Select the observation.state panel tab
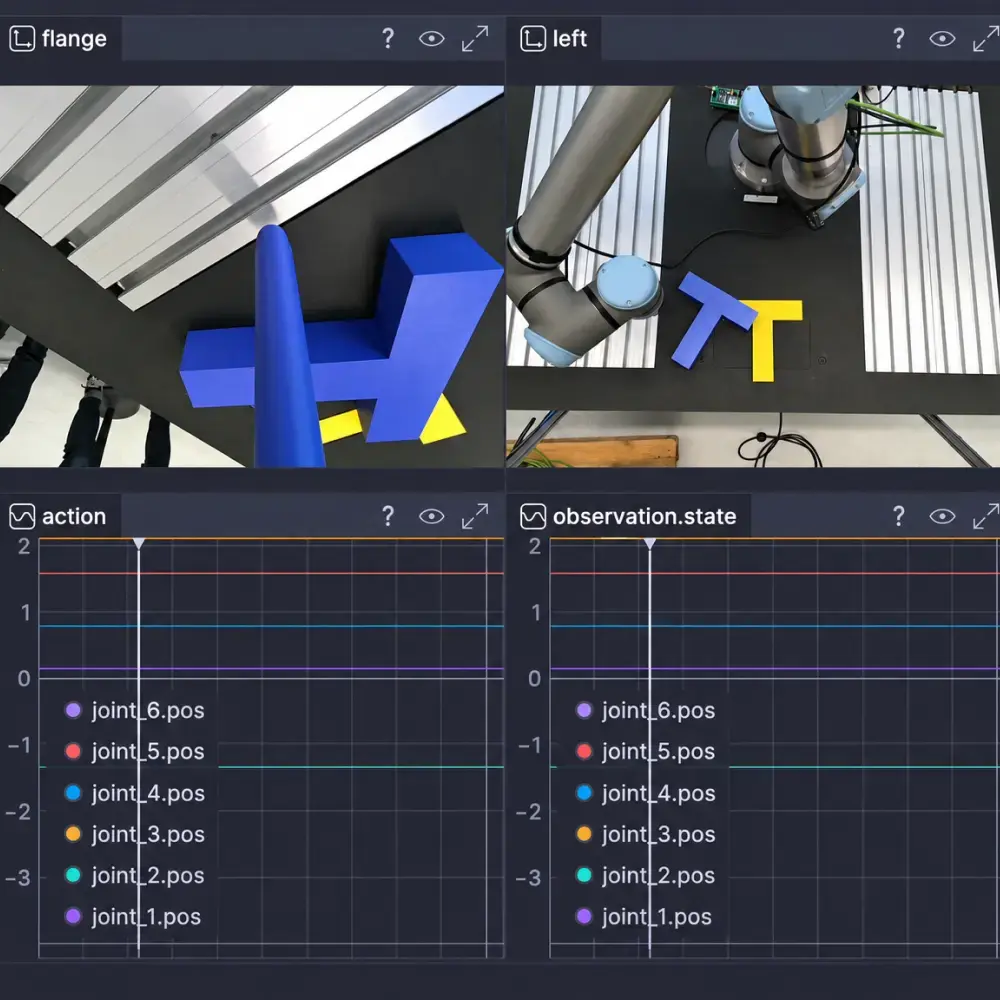 [x=629, y=516]
